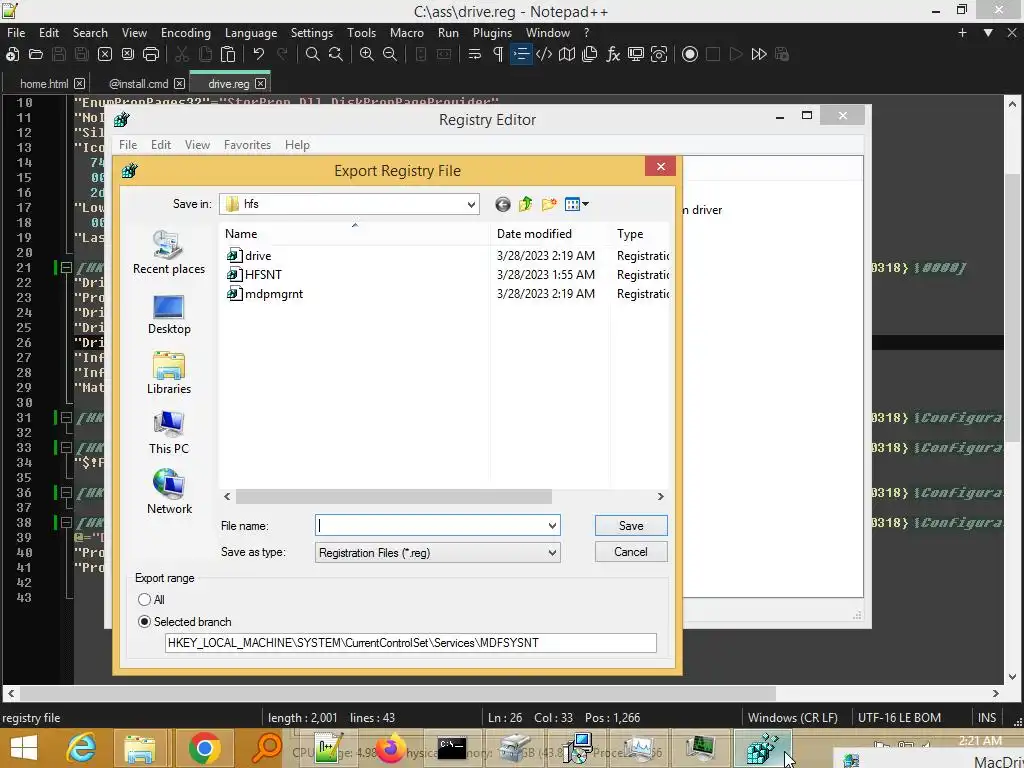Sort files by the Name column header
Screen dimensions: 1024x768
point(355,234)
